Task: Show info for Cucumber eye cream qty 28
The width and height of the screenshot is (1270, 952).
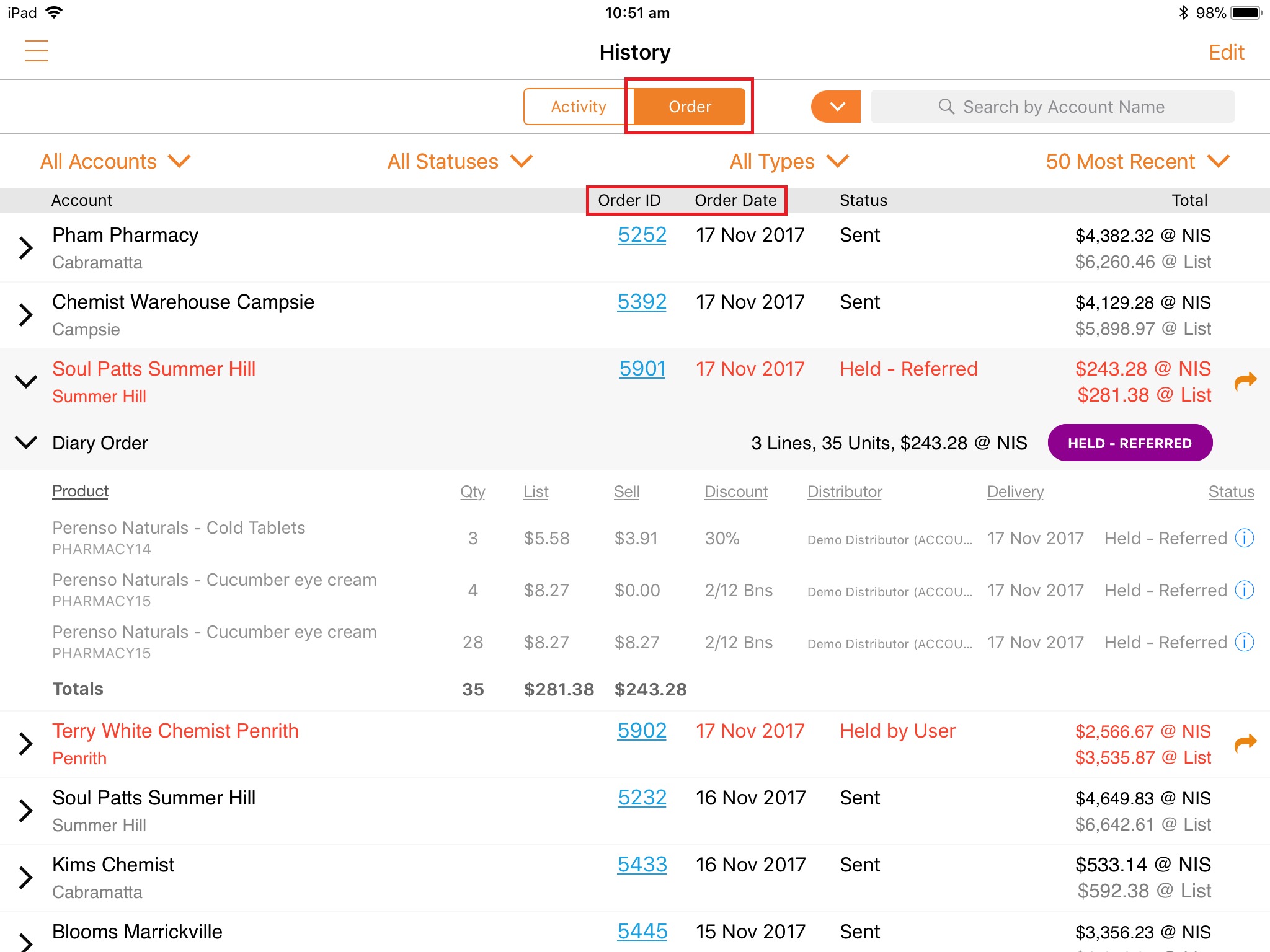Action: tap(1245, 642)
